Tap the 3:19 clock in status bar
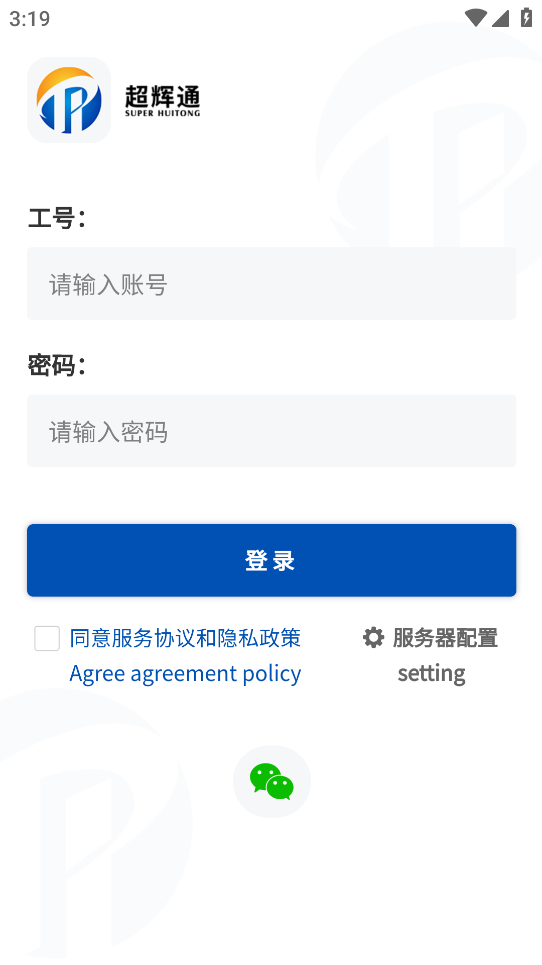The image size is (542, 965). point(30,18)
